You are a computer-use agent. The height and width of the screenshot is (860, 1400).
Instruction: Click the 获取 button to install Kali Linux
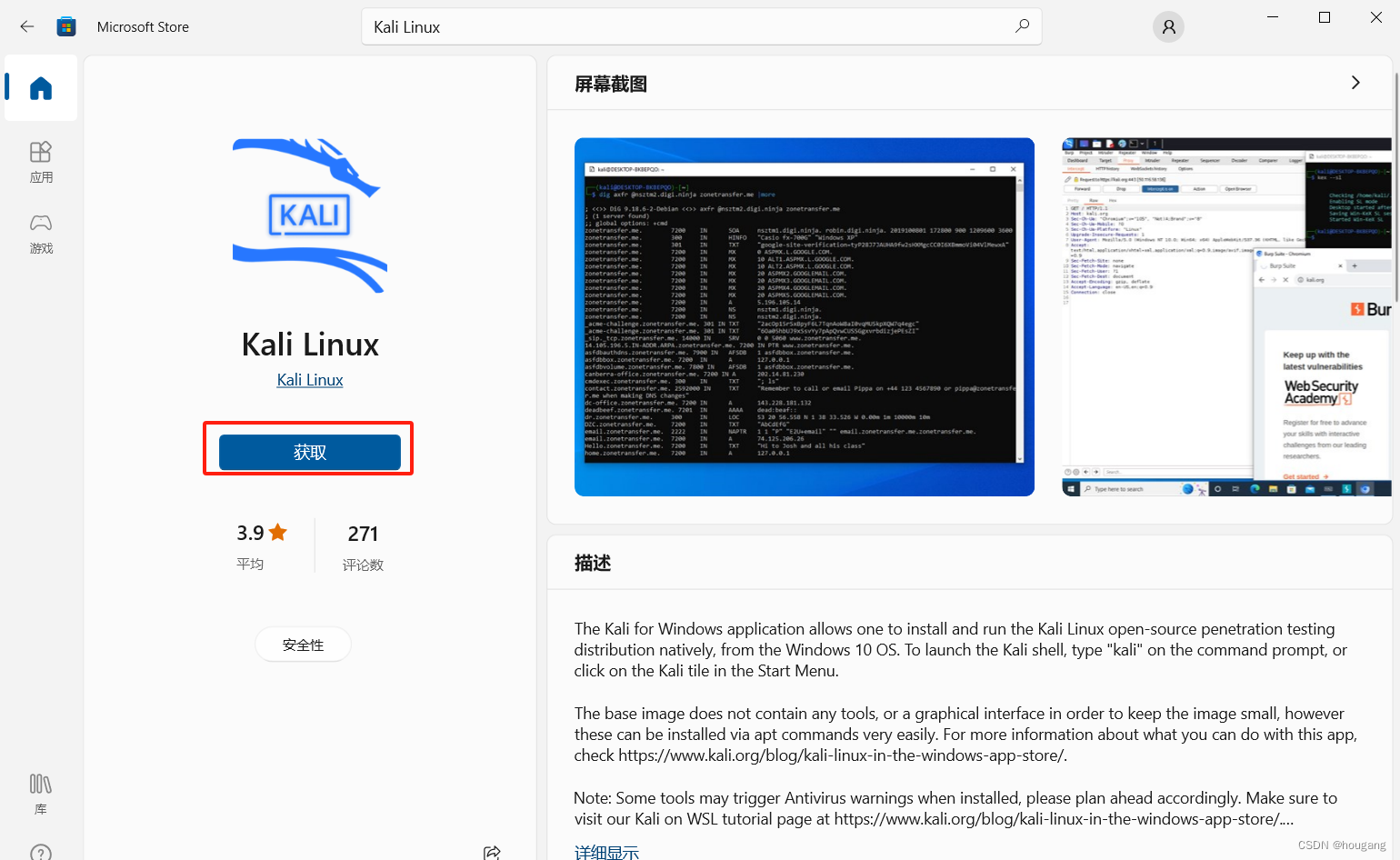pos(309,452)
